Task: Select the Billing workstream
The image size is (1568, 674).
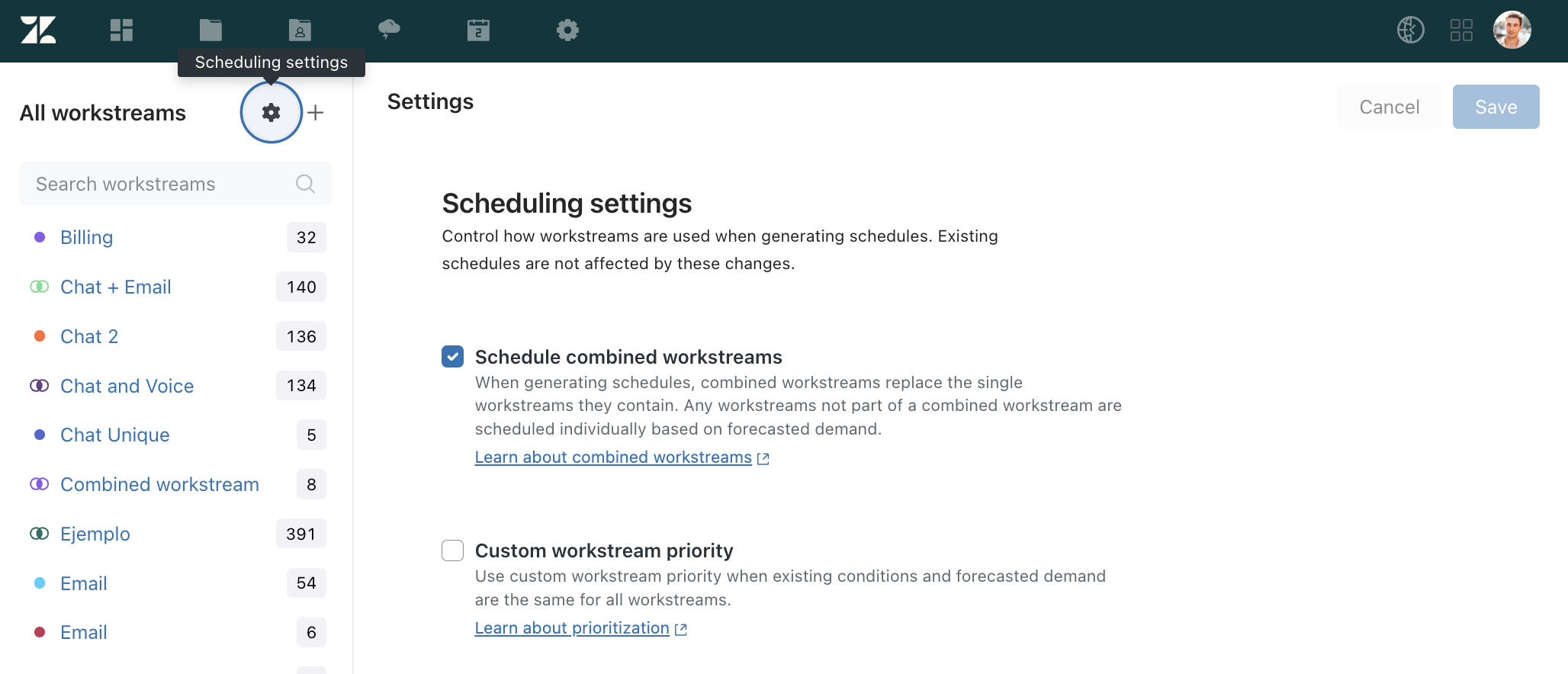Action: point(87,238)
